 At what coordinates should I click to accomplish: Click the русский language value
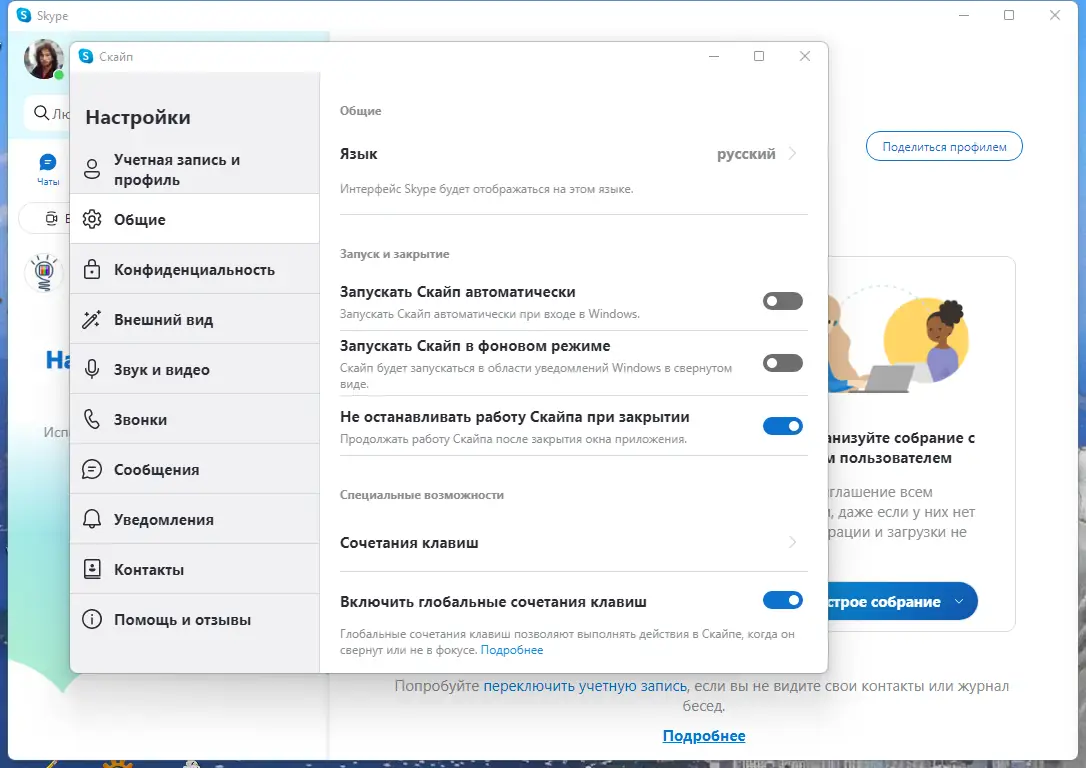click(746, 154)
